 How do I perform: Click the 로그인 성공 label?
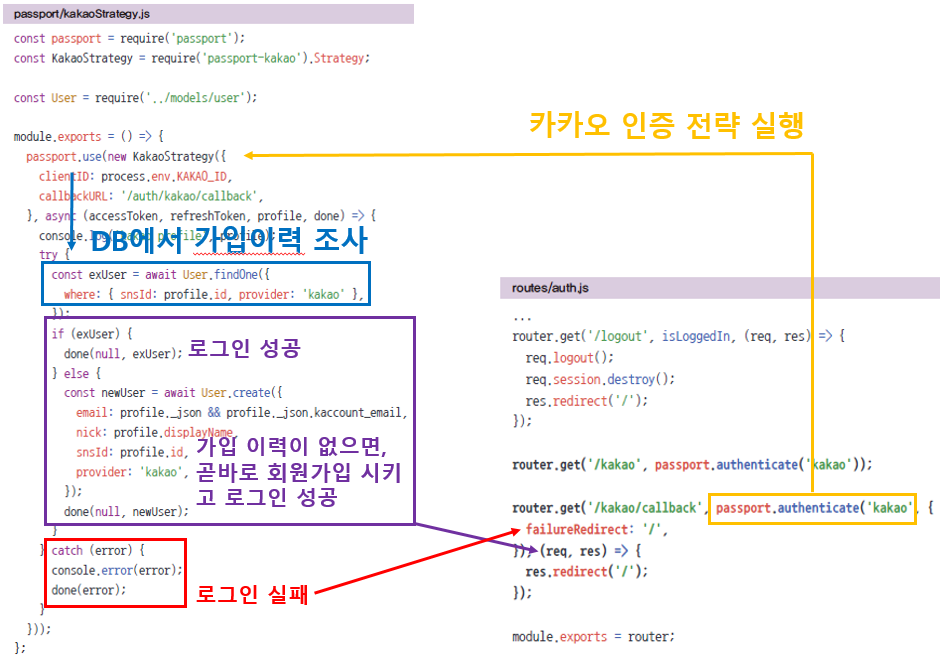244,348
